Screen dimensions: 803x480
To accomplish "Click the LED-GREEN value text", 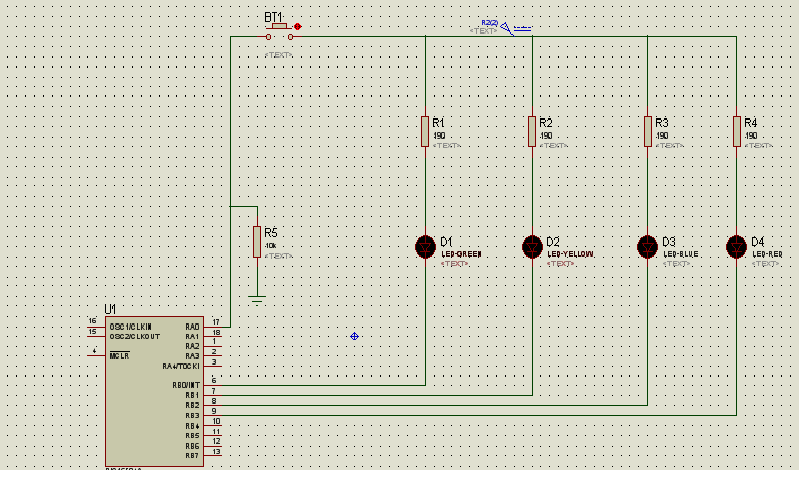I will point(461,254).
